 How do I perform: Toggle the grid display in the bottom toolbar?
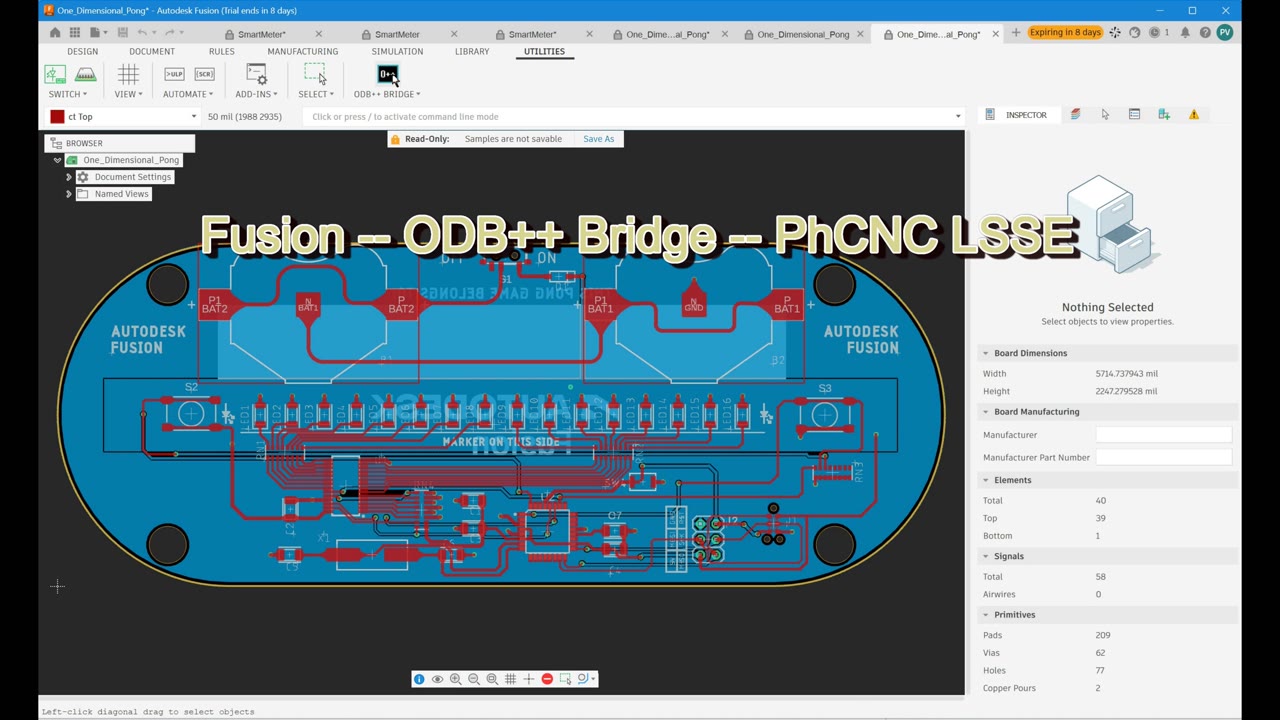(510, 679)
